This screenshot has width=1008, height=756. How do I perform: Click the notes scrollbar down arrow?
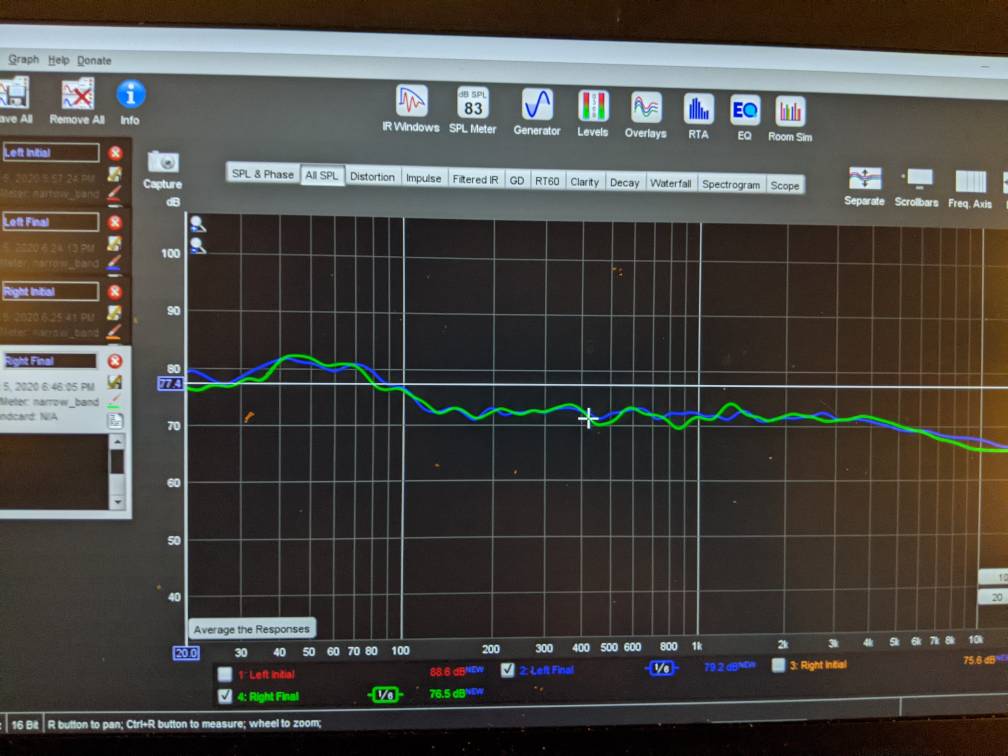117,501
